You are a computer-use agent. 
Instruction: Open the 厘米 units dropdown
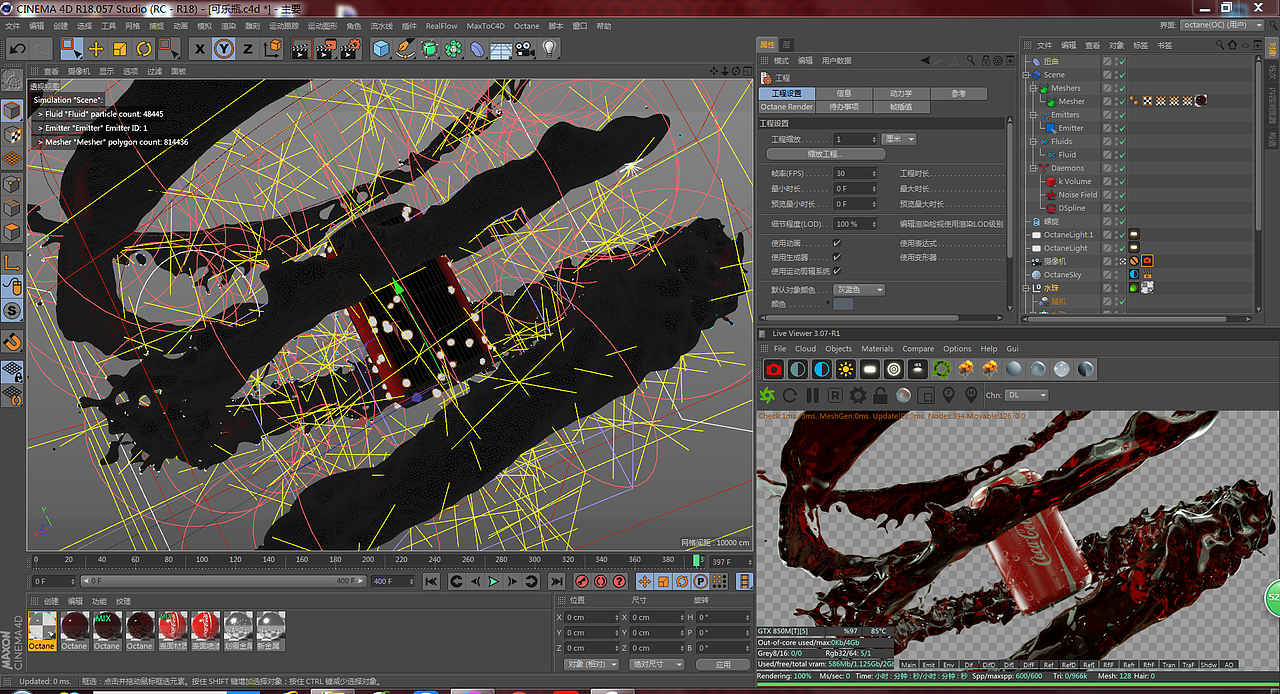(x=899, y=139)
